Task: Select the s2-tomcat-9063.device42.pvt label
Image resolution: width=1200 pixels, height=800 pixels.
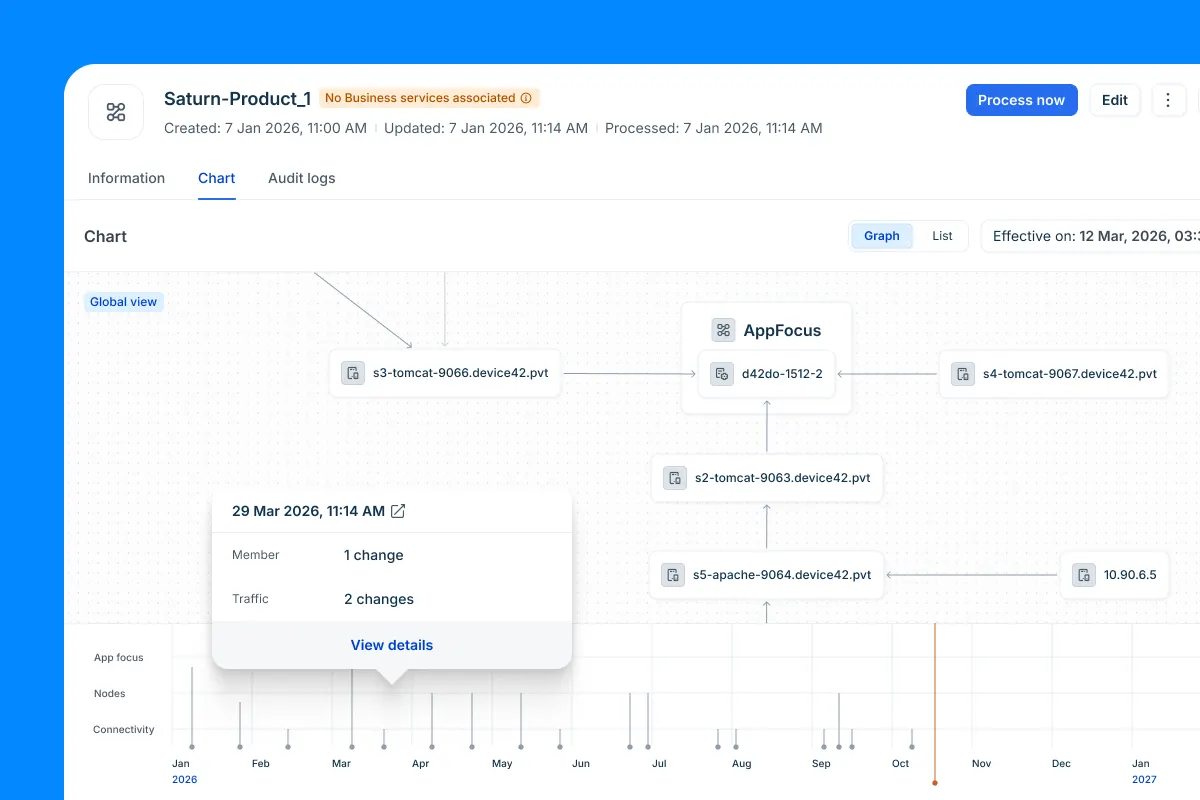Action: click(783, 478)
